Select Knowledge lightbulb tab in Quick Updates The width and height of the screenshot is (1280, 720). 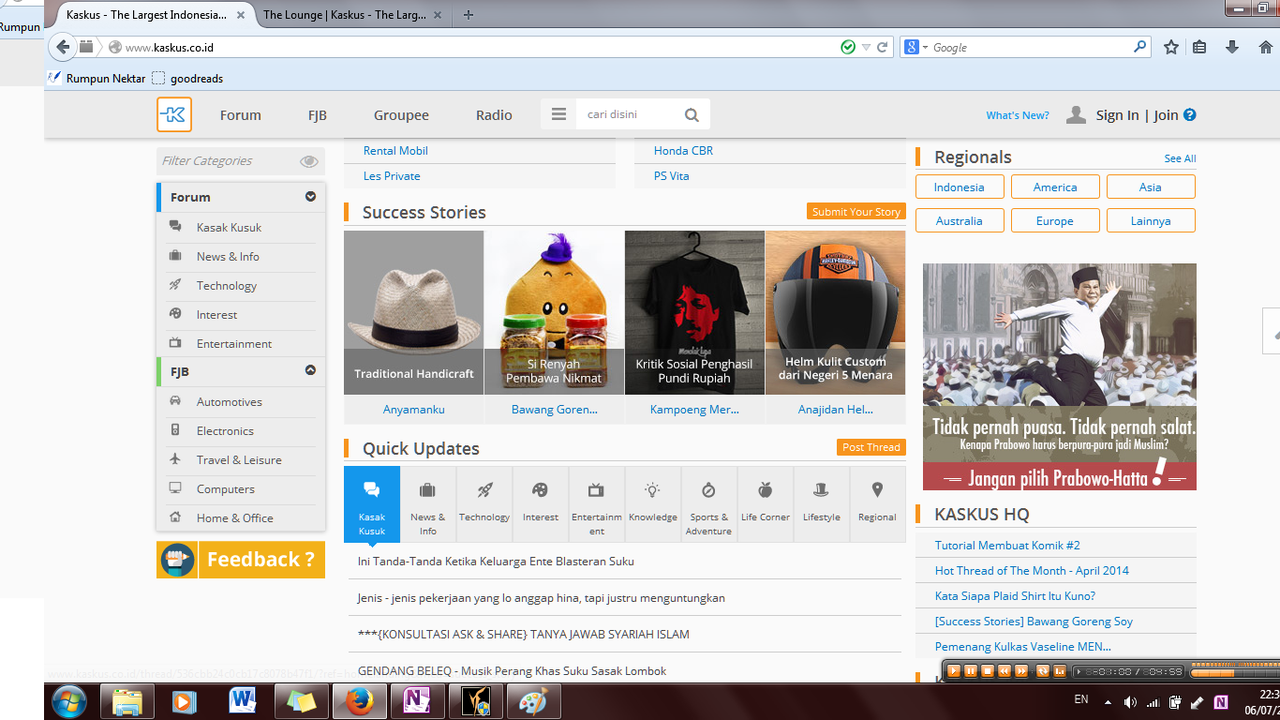point(652,505)
